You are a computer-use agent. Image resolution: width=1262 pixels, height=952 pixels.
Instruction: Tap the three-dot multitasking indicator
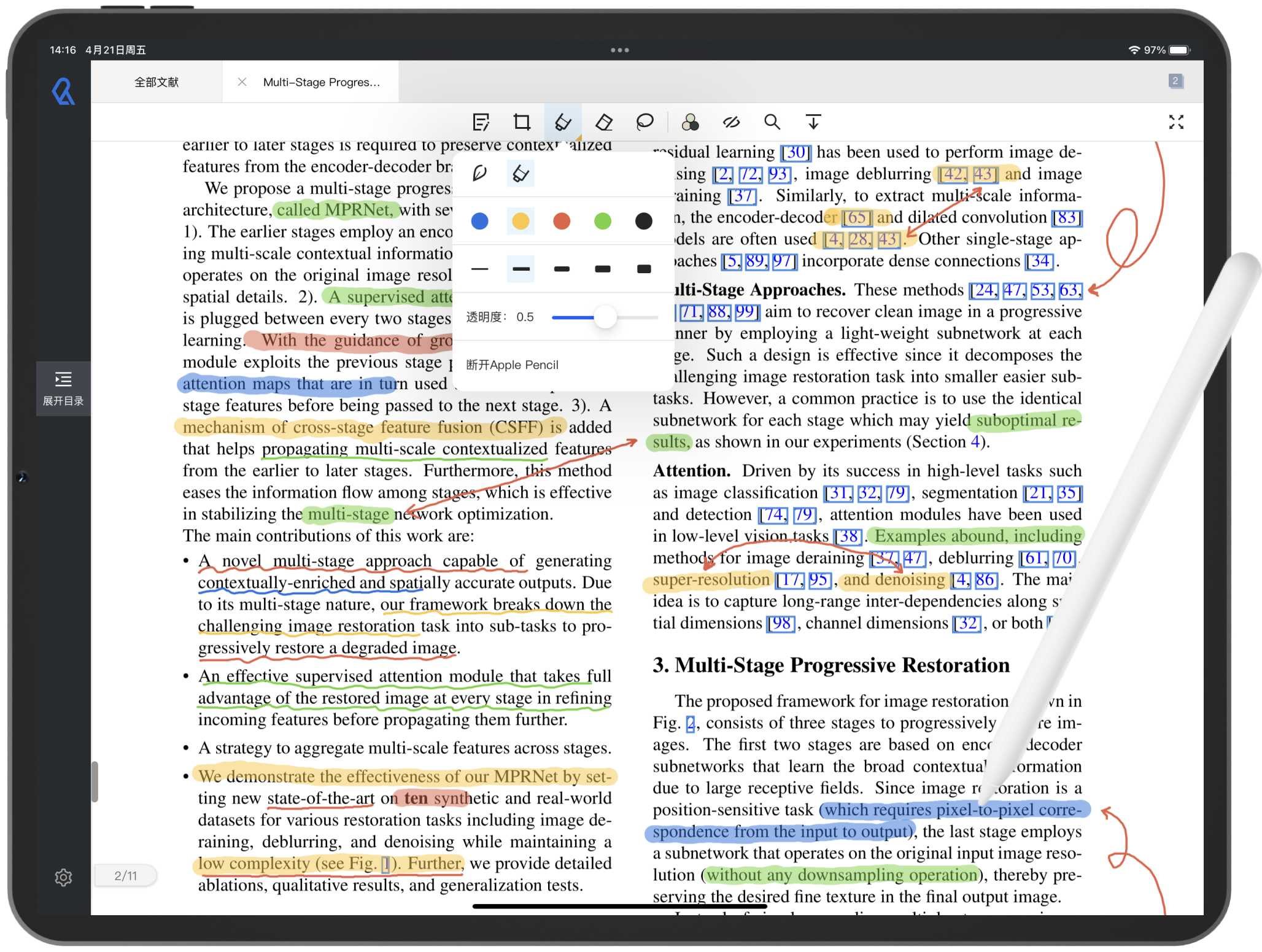pyautogui.click(x=619, y=50)
